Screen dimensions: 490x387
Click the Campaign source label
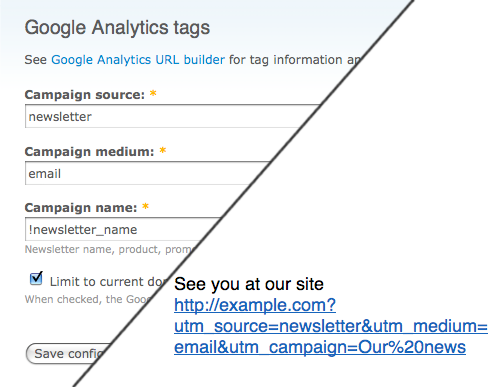click(85, 95)
